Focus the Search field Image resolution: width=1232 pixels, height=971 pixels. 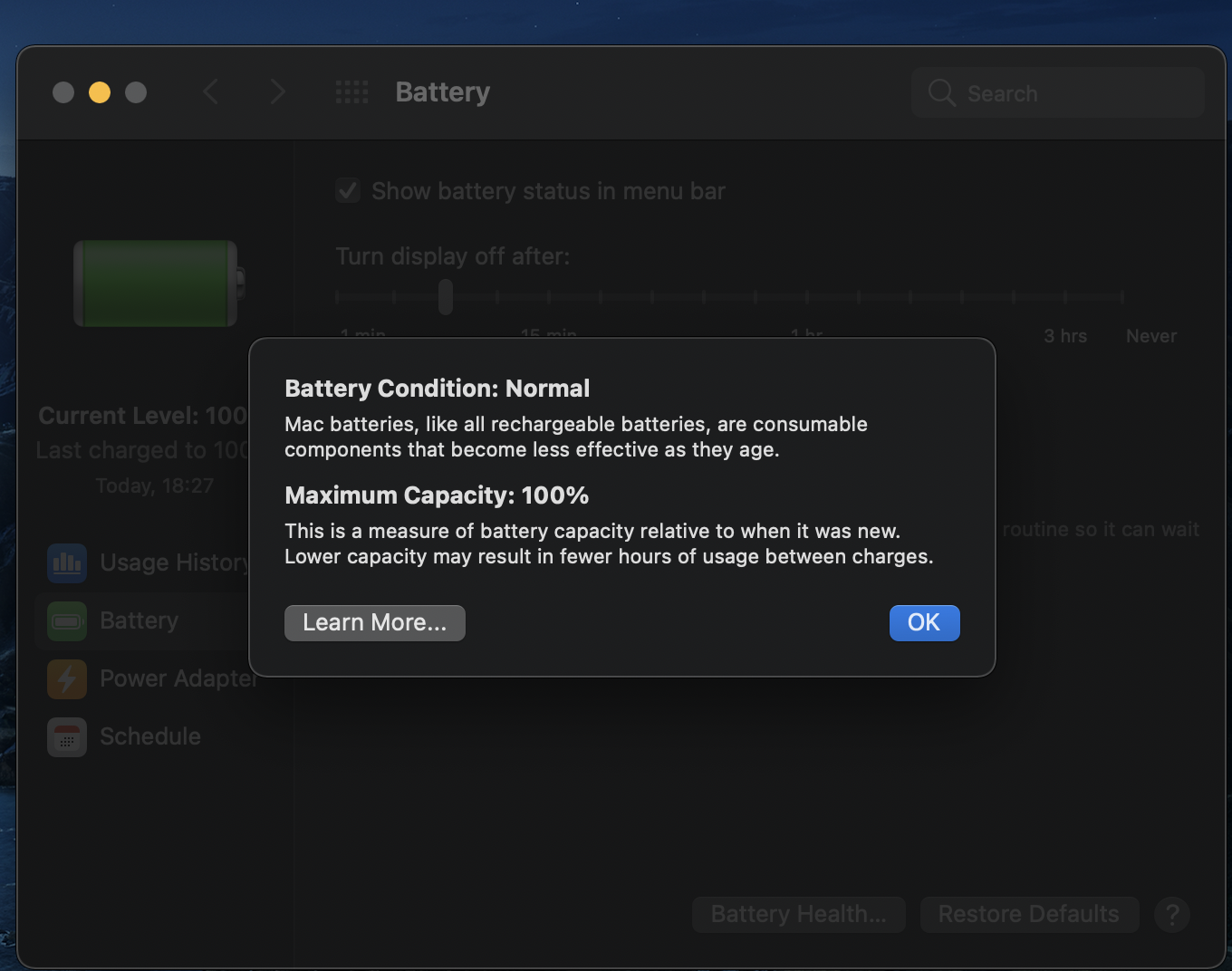(1057, 92)
